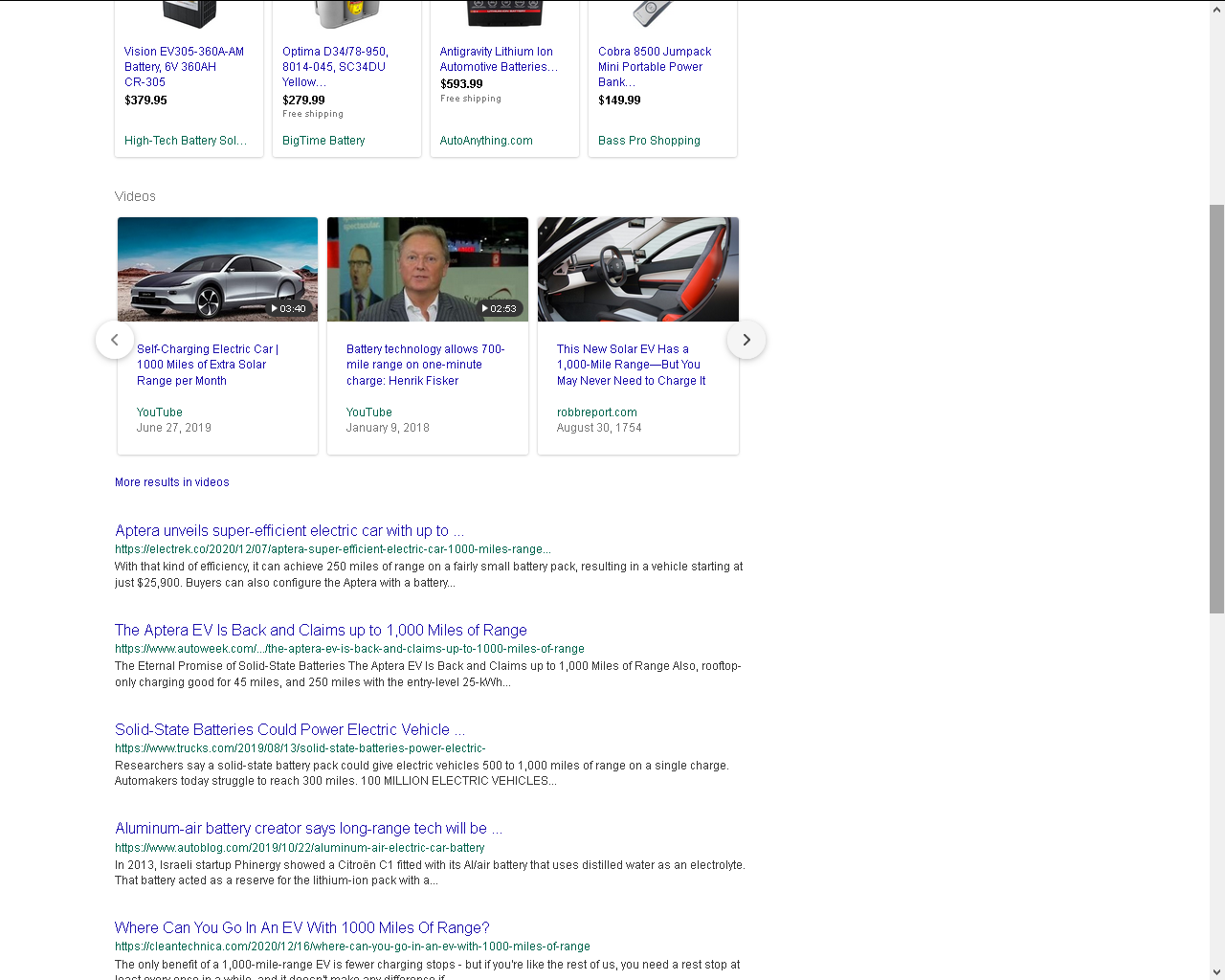Click the $149.99 price text
The height and width of the screenshot is (980, 1225).
coord(619,100)
